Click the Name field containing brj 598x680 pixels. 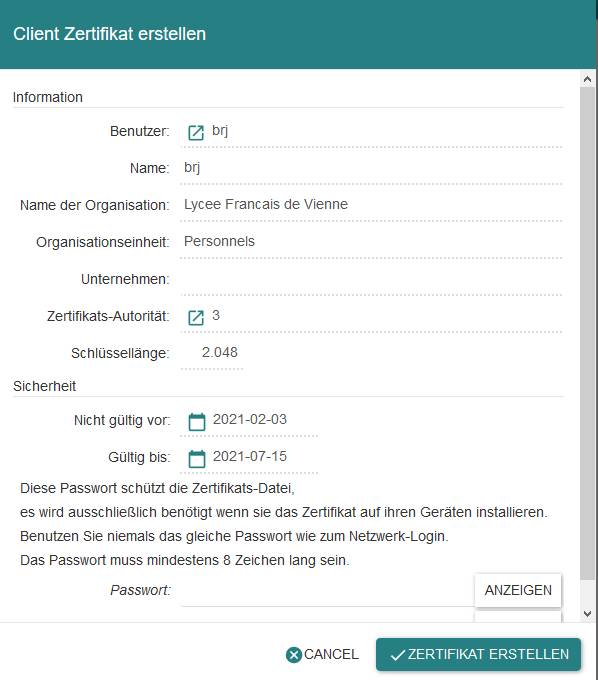372,169
